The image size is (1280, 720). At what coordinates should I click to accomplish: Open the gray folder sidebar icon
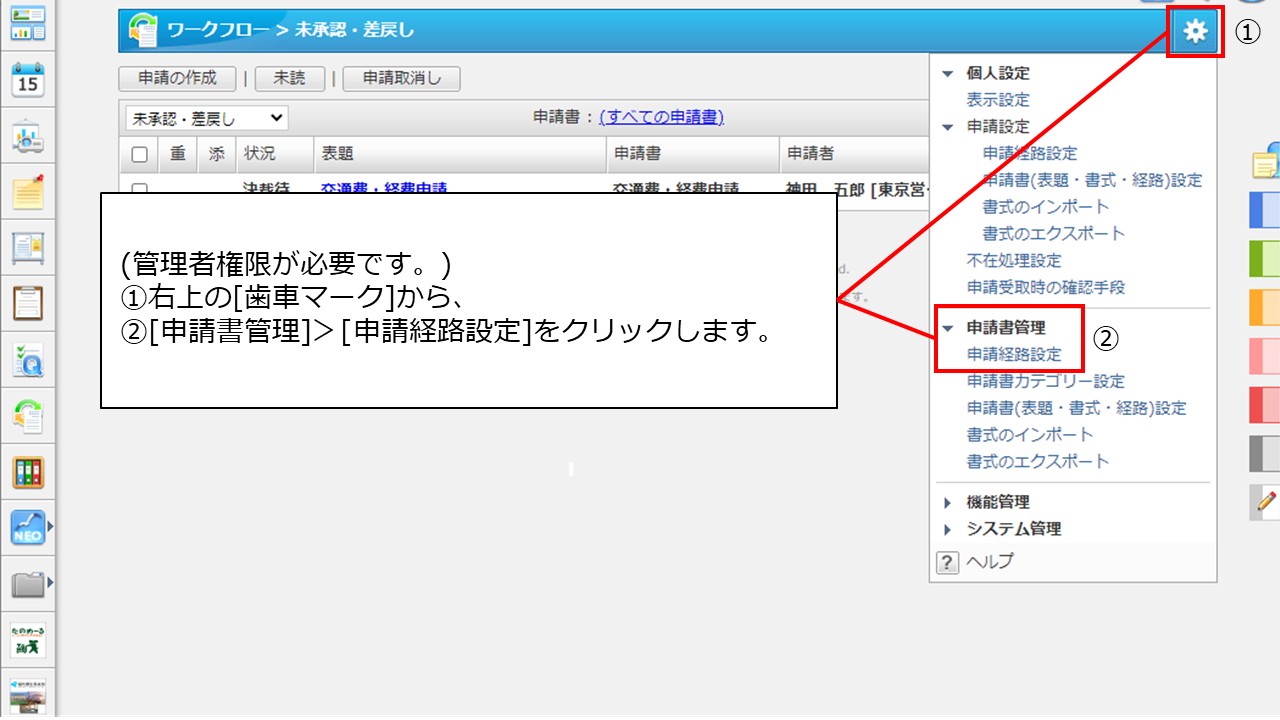(28, 584)
